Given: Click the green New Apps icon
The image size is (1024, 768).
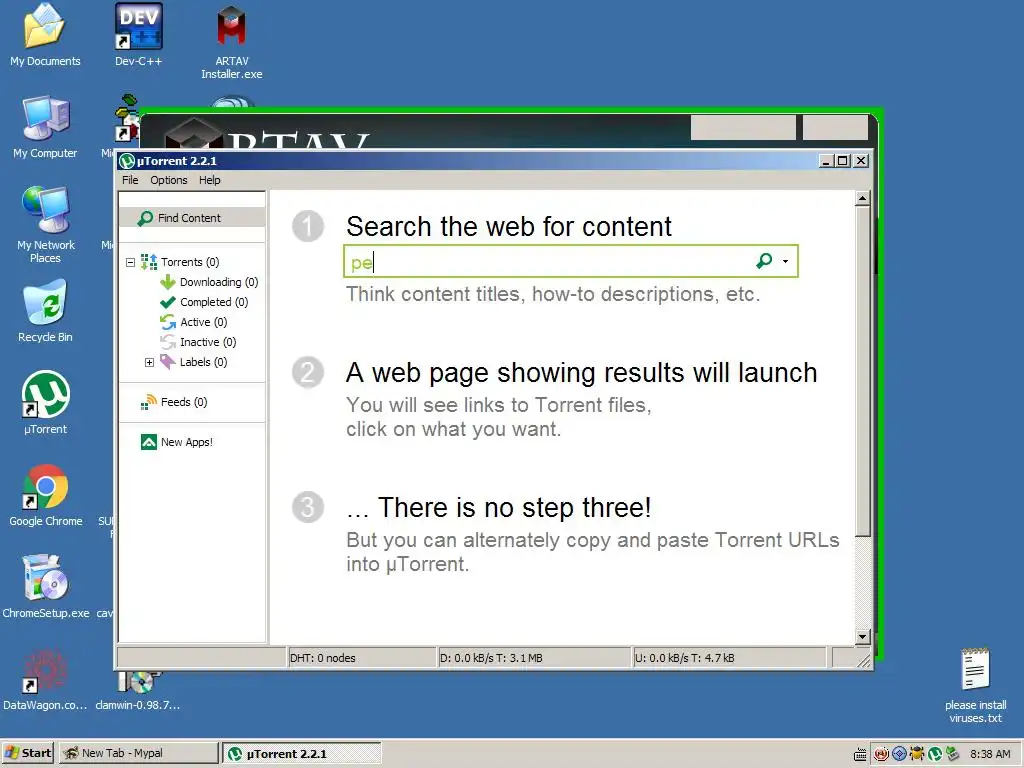Looking at the screenshot, I should [149, 442].
